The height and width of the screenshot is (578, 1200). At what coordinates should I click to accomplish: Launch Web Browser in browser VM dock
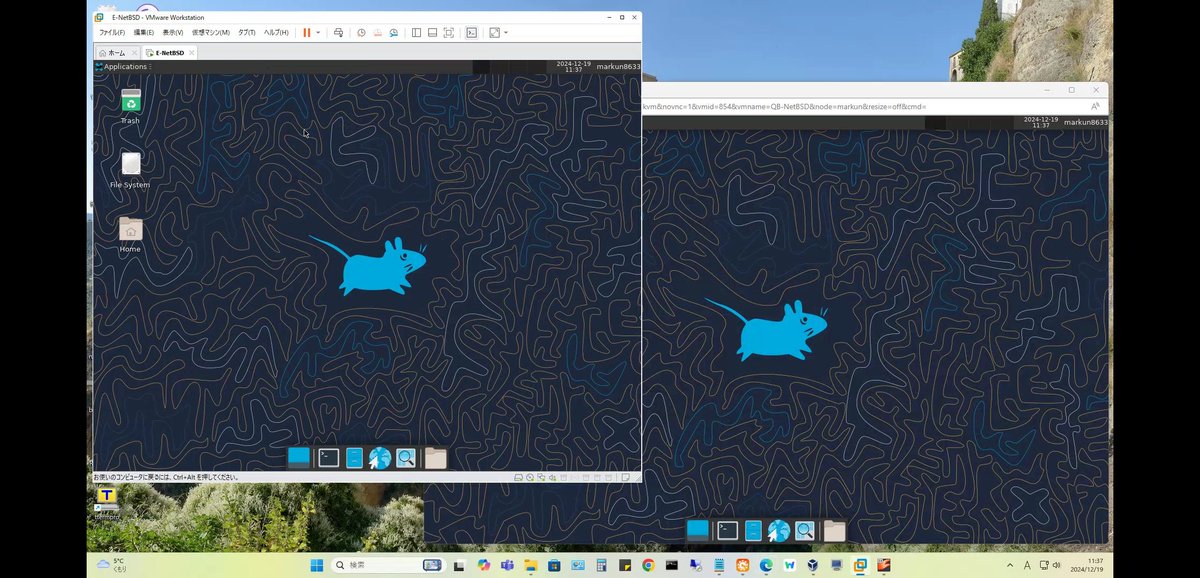point(778,530)
